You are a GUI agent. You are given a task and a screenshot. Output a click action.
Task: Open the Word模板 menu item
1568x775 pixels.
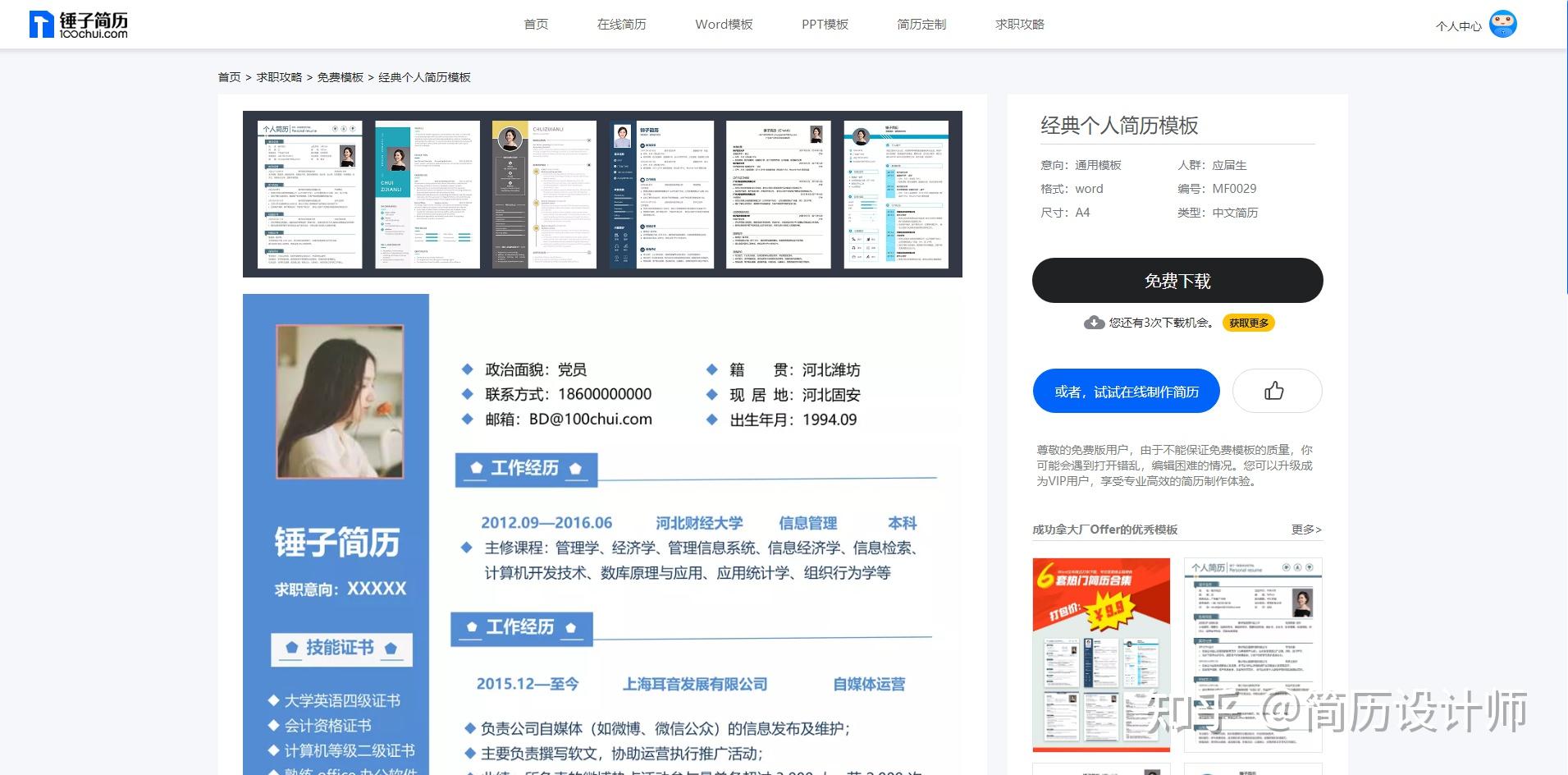pos(724,25)
